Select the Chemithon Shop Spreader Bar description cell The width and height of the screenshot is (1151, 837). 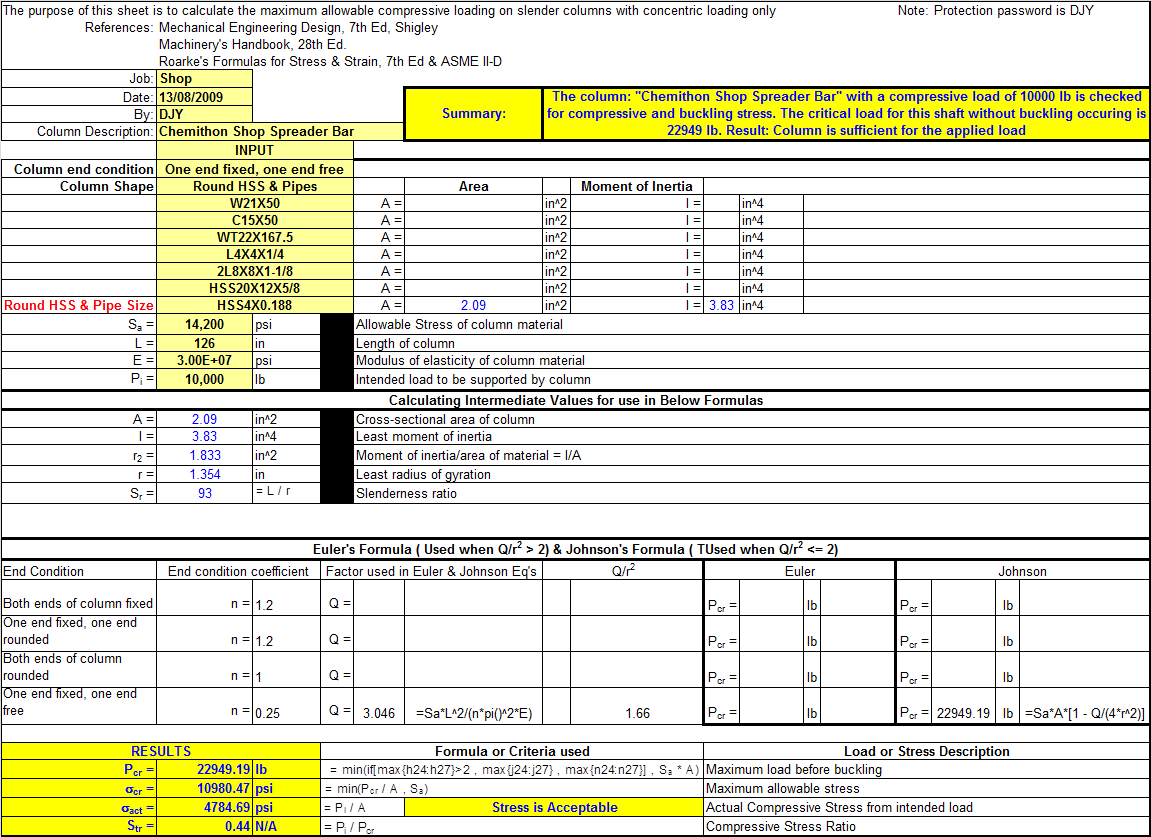(254, 131)
